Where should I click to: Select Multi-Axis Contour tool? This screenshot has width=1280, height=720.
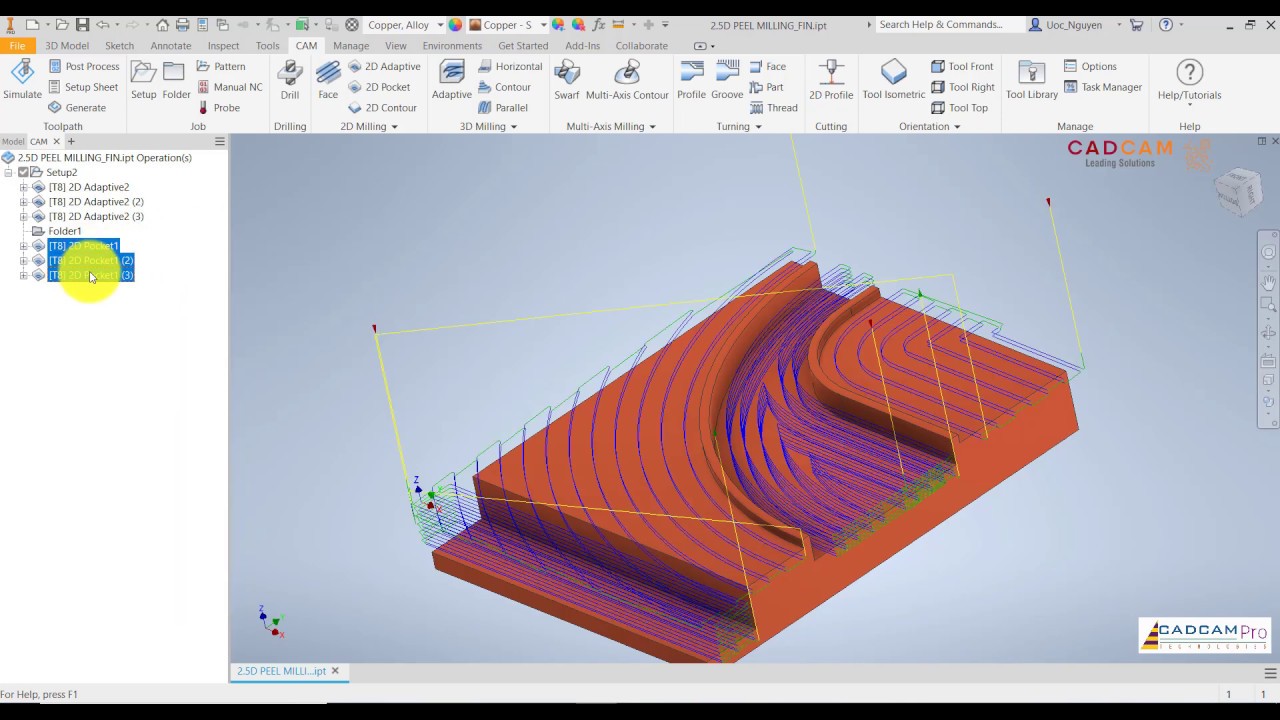627,80
